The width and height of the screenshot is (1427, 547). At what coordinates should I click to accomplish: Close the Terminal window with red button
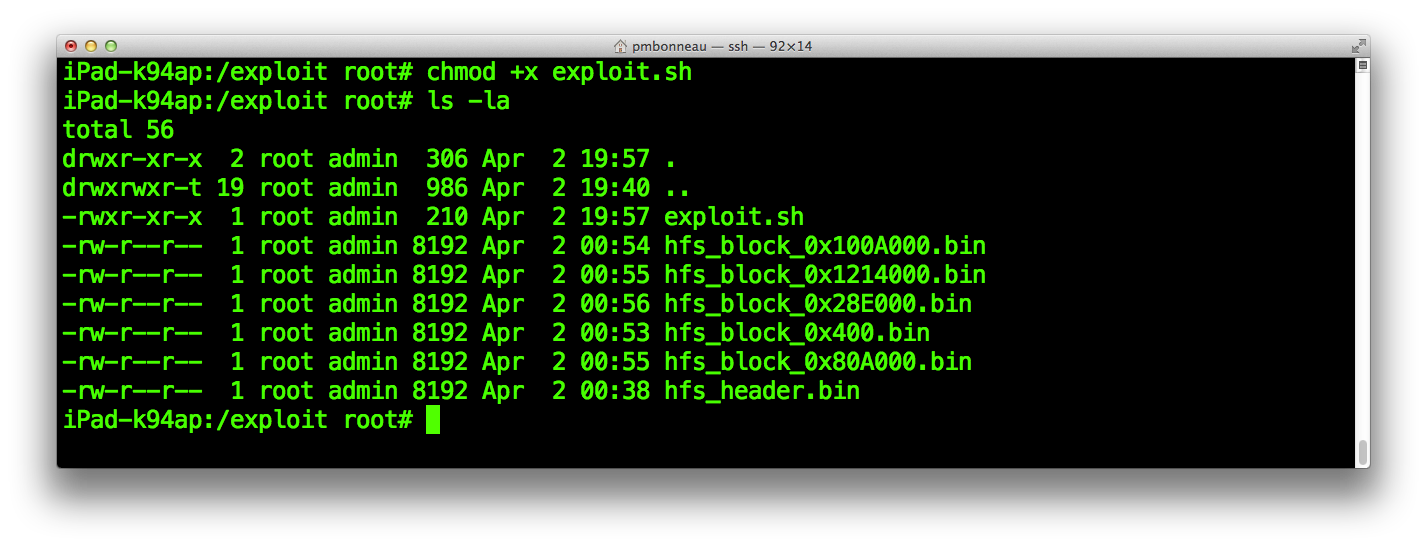pyautogui.click(x=71, y=46)
